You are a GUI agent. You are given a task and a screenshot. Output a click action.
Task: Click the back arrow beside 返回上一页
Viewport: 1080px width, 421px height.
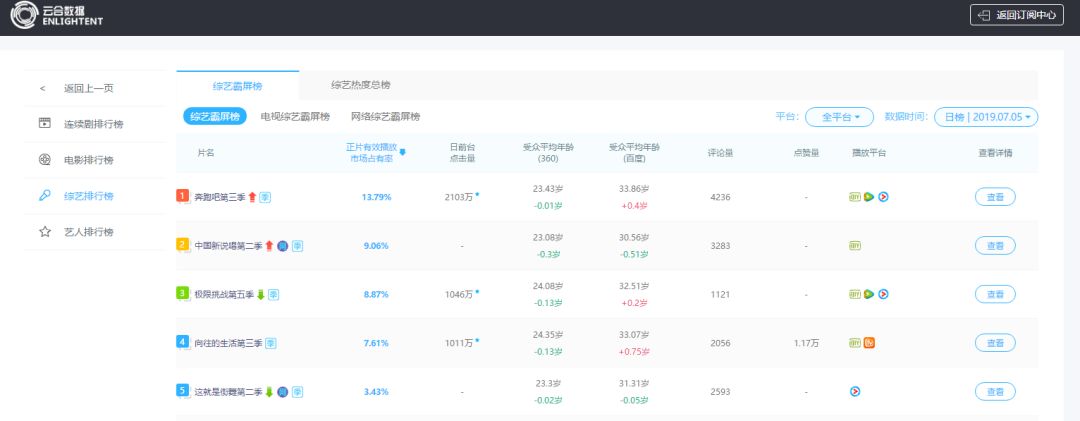43,89
